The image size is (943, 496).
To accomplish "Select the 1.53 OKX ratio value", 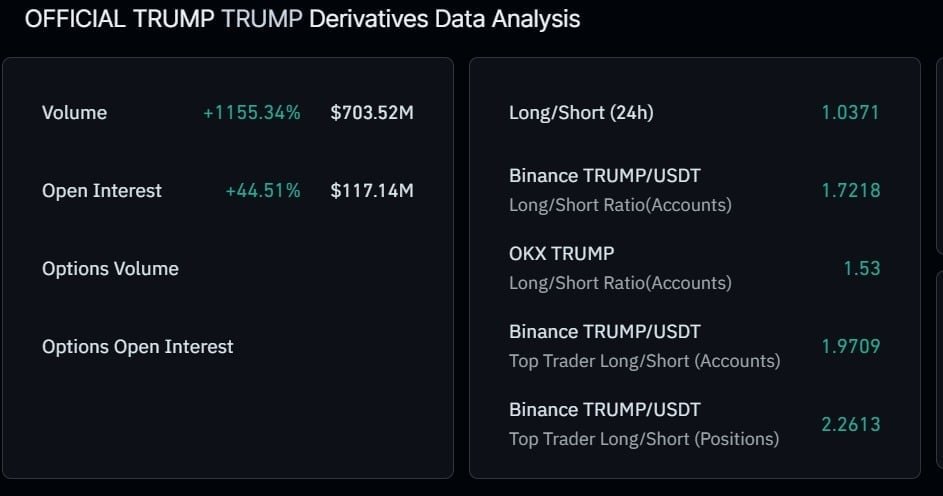I will coord(861,268).
